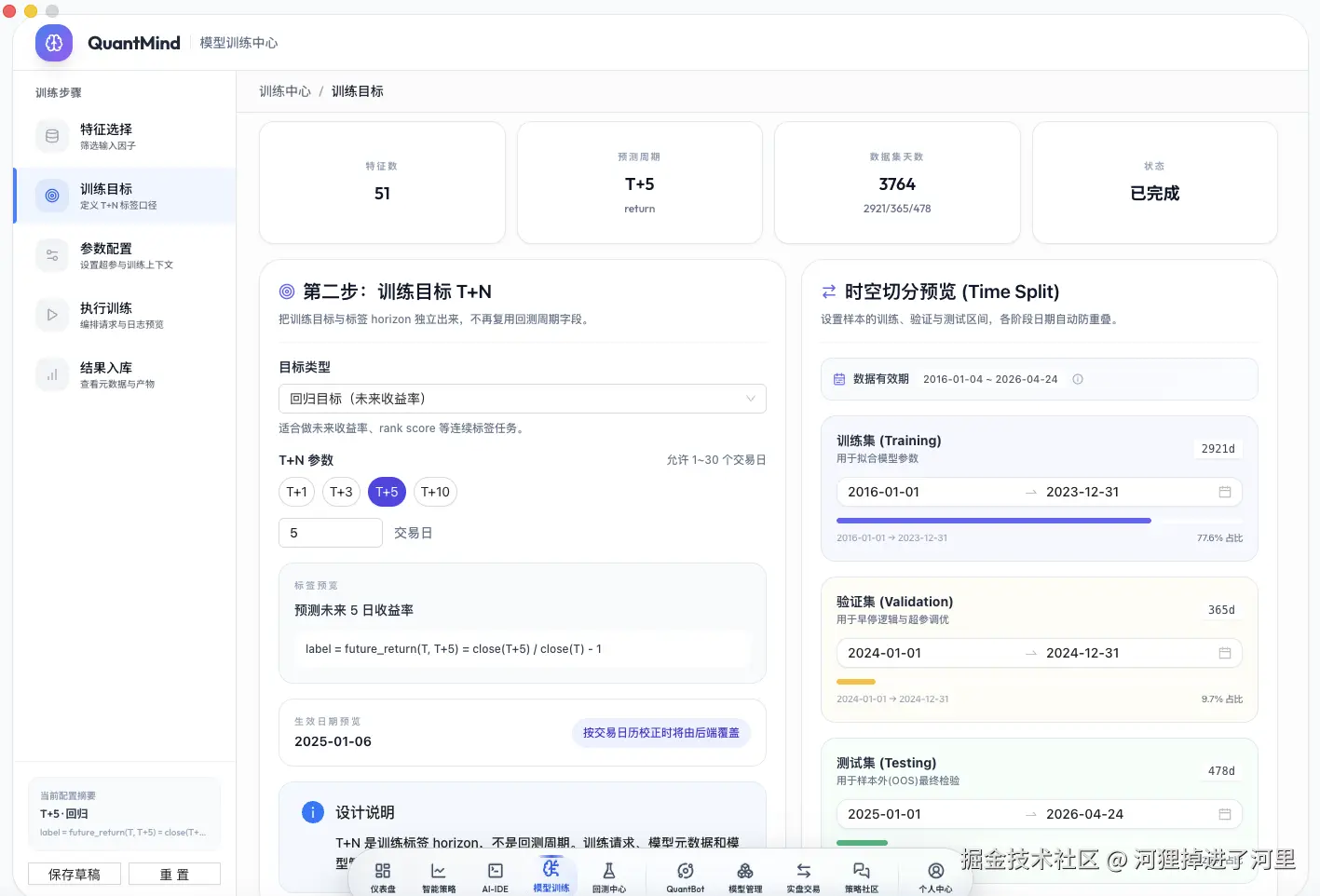Select the T+1 horizon option
The height and width of the screenshot is (896, 1320).
[x=296, y=492]
